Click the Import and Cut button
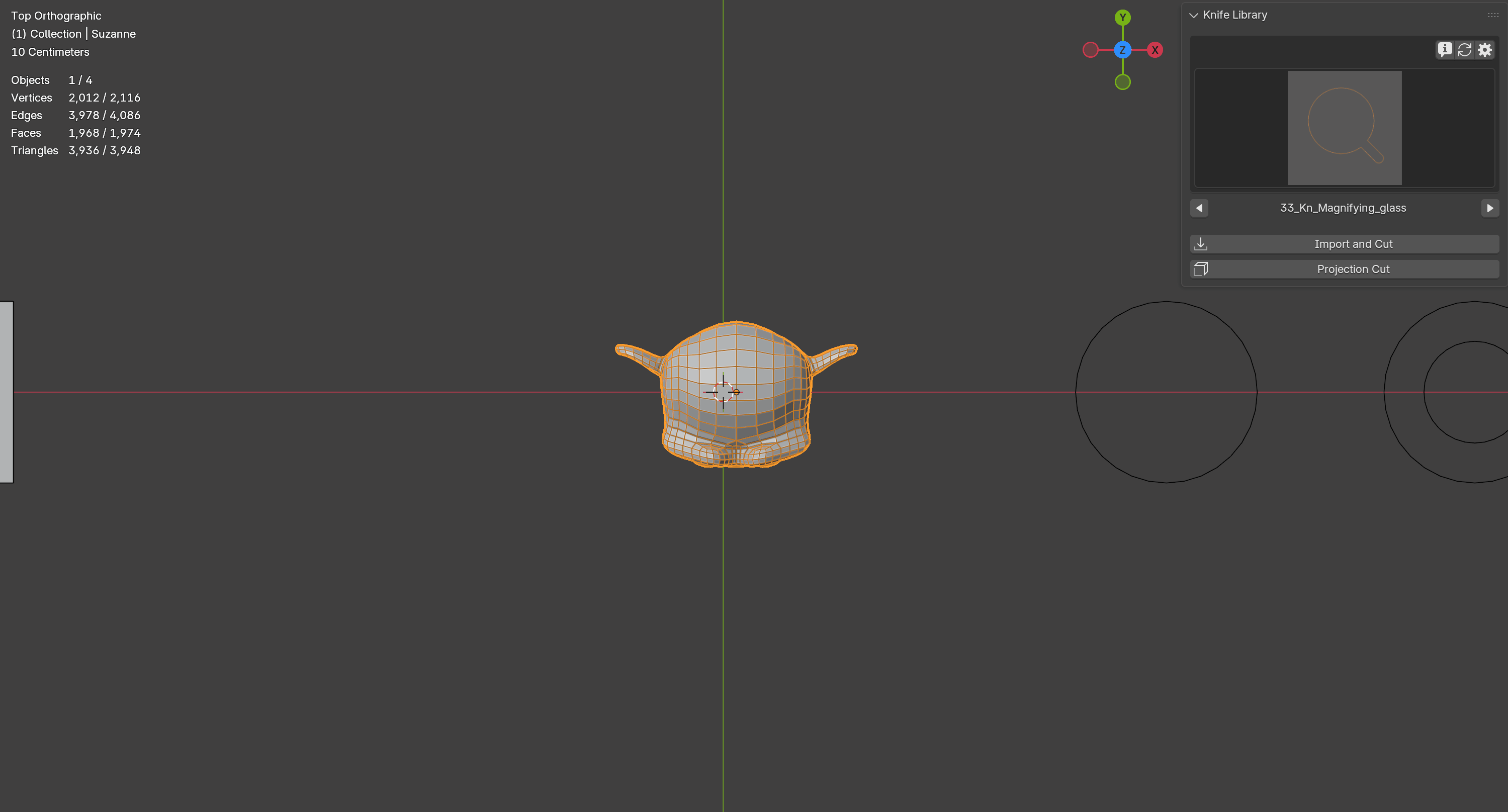The image size is (1508, 812). [1344, 244]
